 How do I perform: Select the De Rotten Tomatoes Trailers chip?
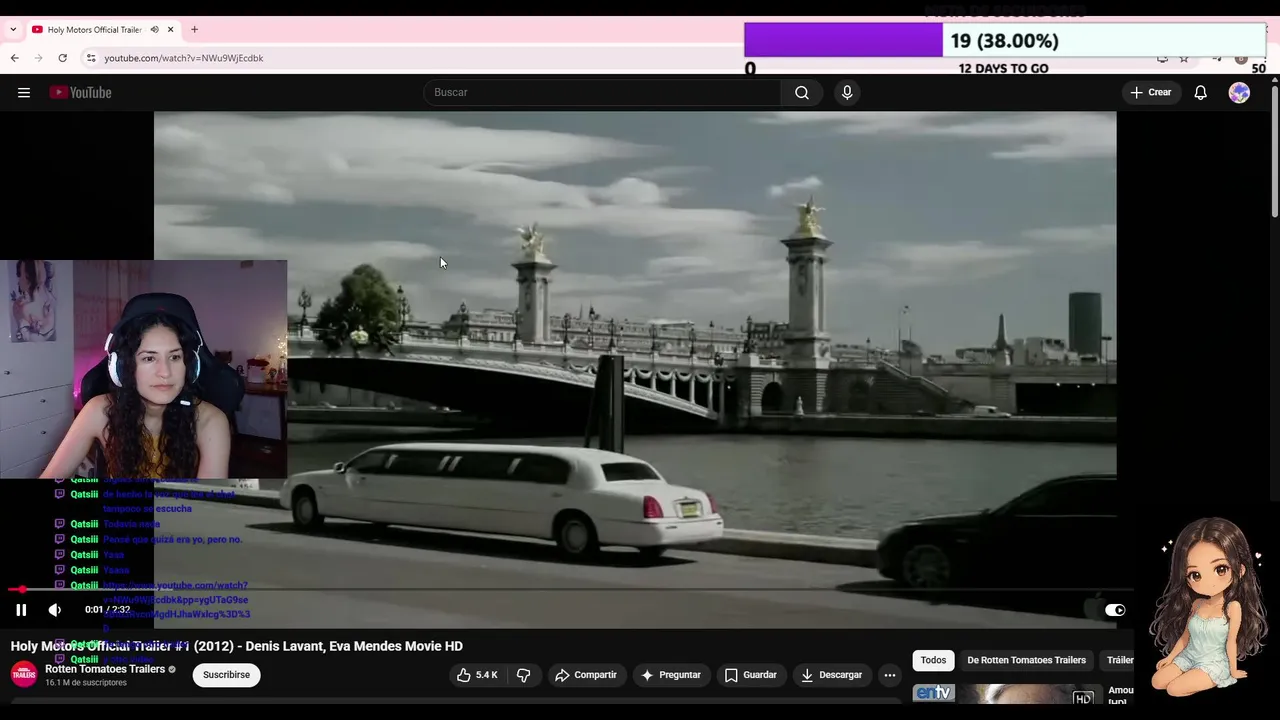tap(1026, 660)
